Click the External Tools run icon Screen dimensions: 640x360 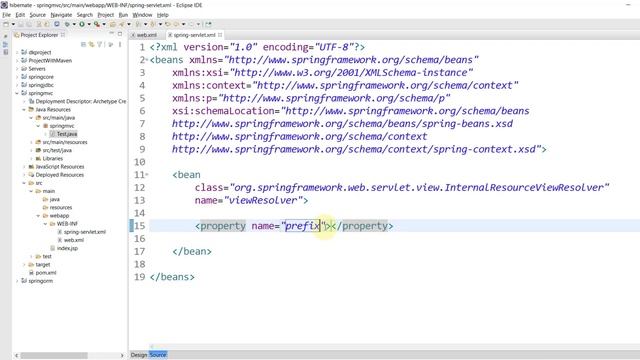point(97,24)
